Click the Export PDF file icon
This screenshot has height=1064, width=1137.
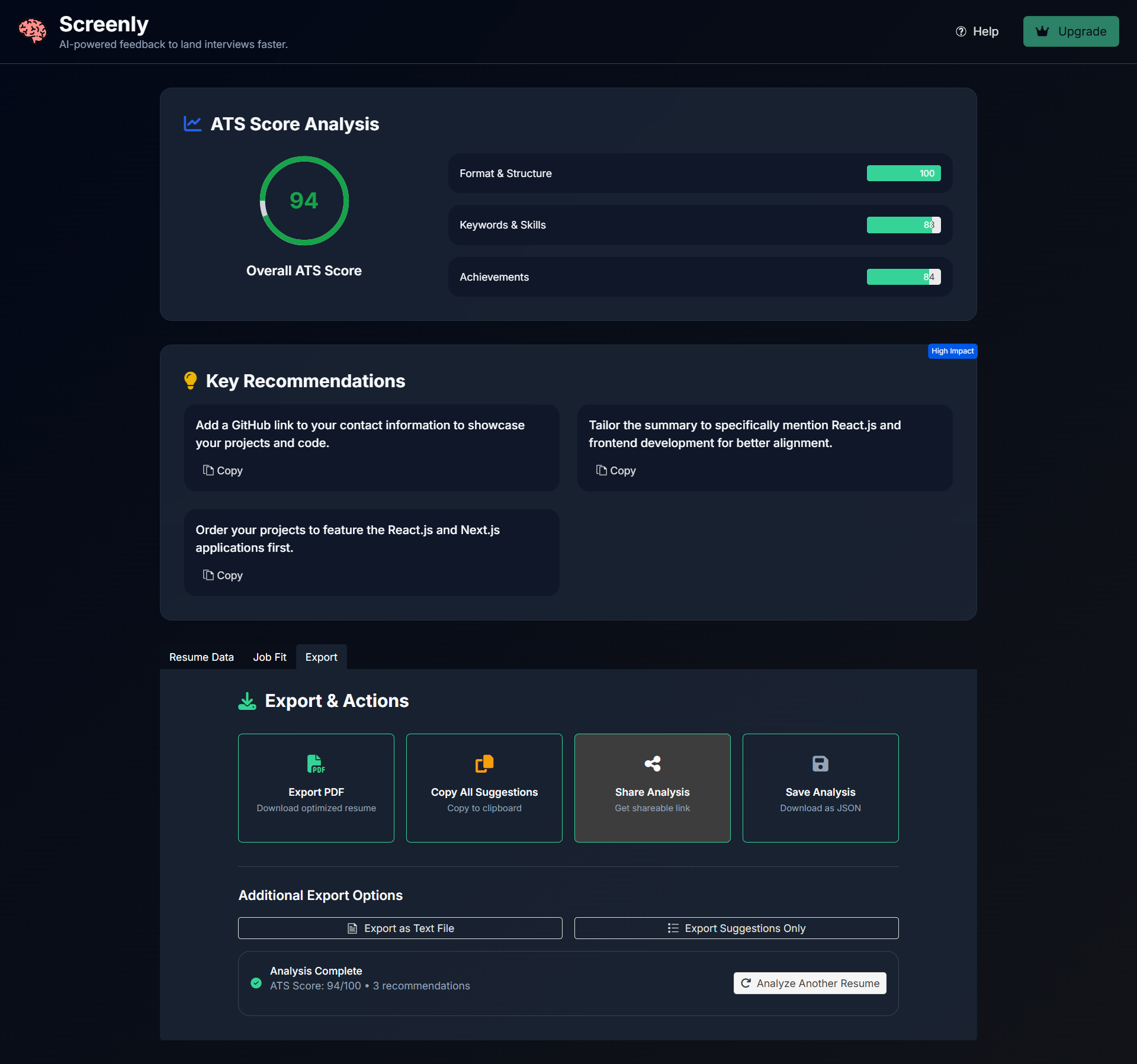(x=316, y=764)
